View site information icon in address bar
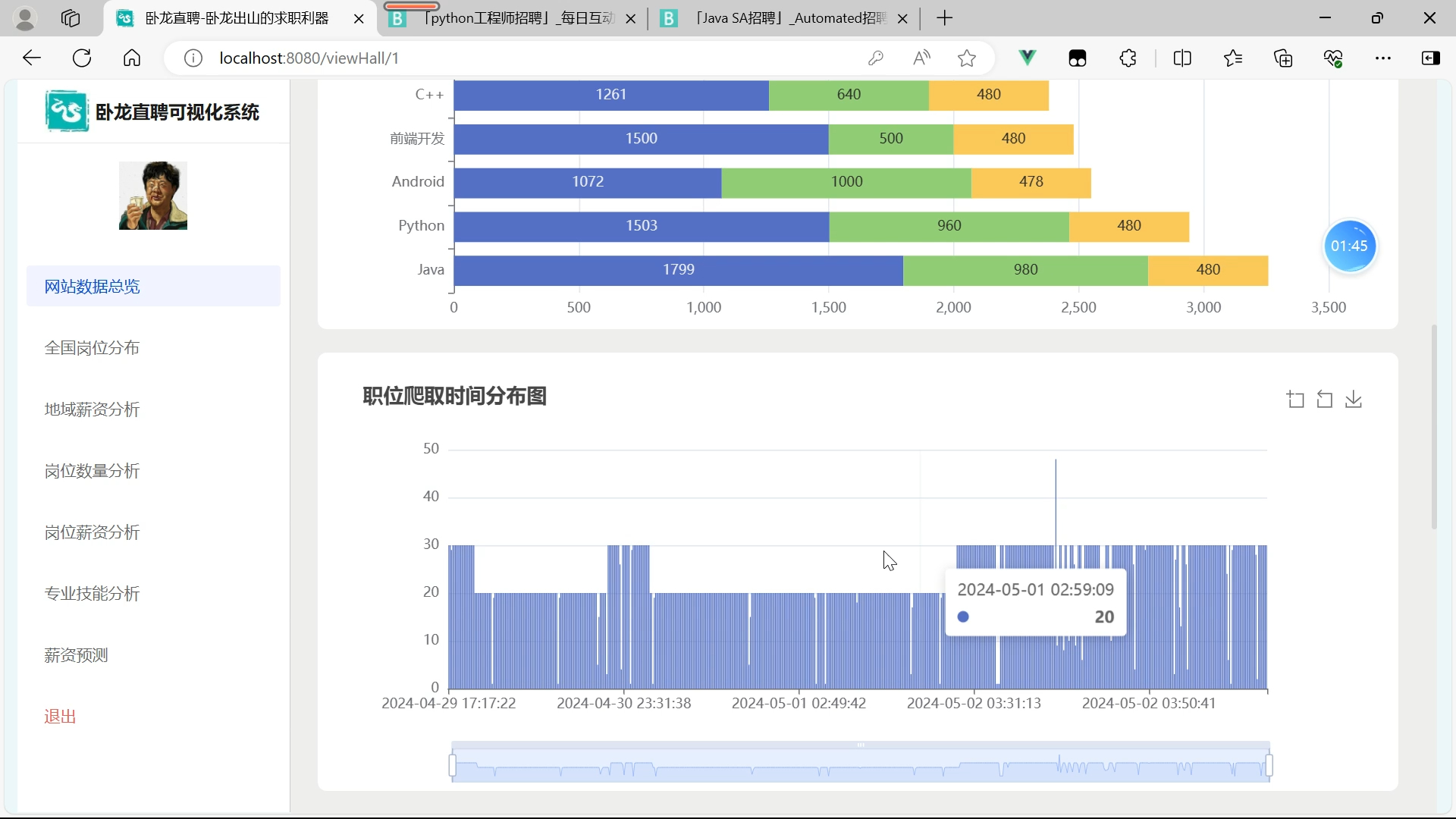This screenshot has height=819, width=1456. (x=193, y=58)
